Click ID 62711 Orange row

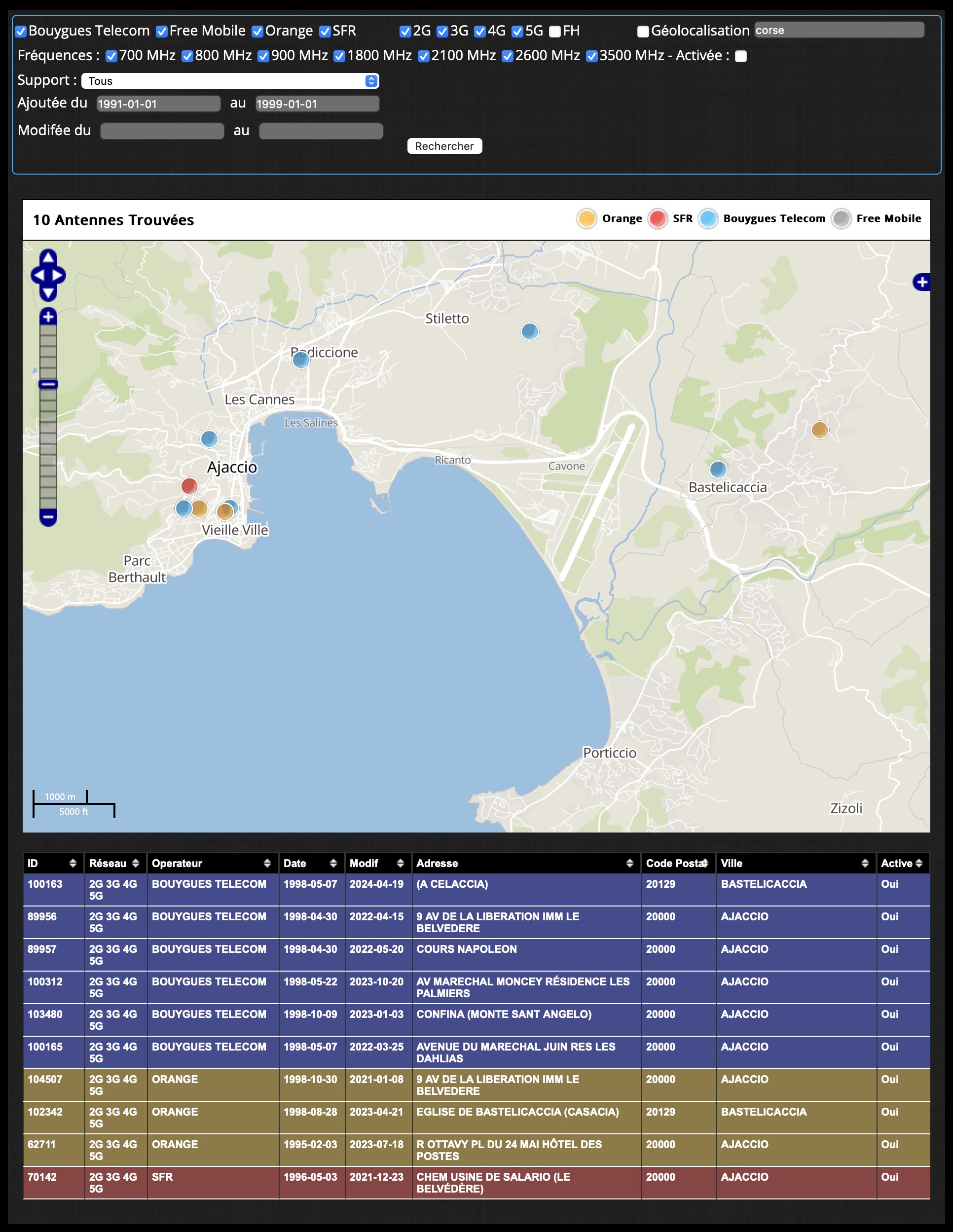[x=476, y=1150]
